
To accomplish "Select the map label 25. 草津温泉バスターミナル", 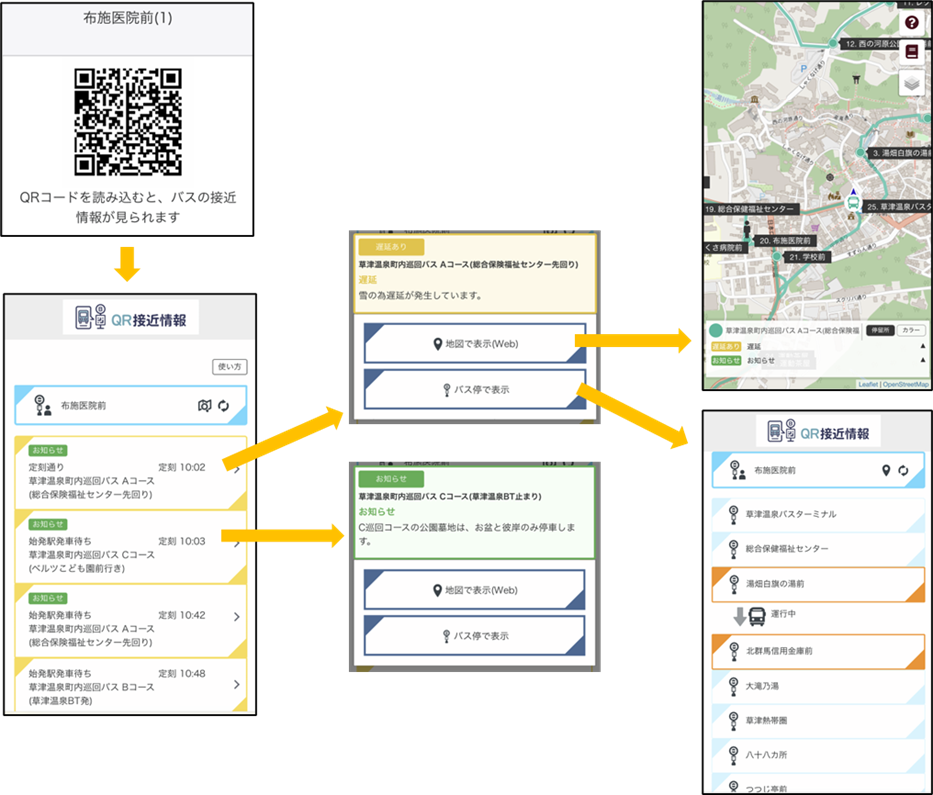I will 897,207.
